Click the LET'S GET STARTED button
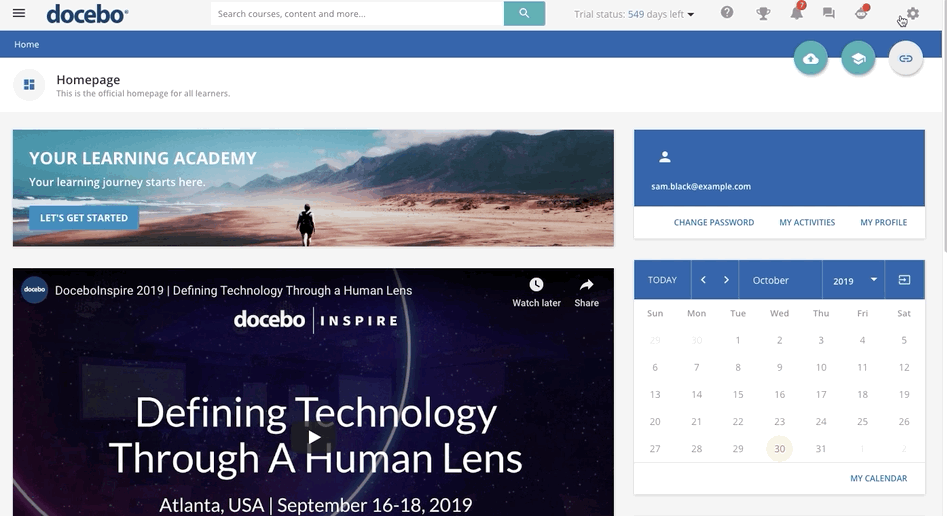This screenshot has height=516, width=947. coord(84,218)
